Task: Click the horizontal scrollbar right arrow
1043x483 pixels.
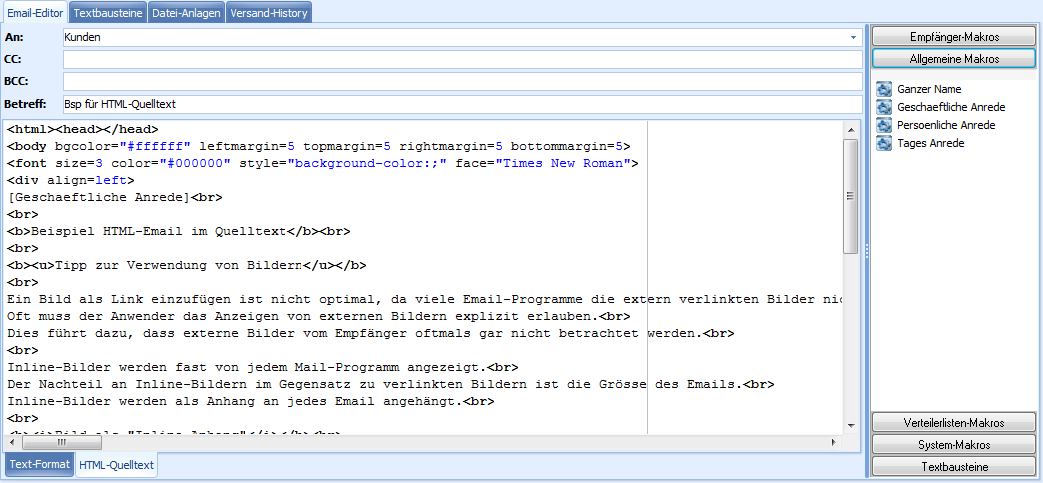Action: tap(834, 442)
